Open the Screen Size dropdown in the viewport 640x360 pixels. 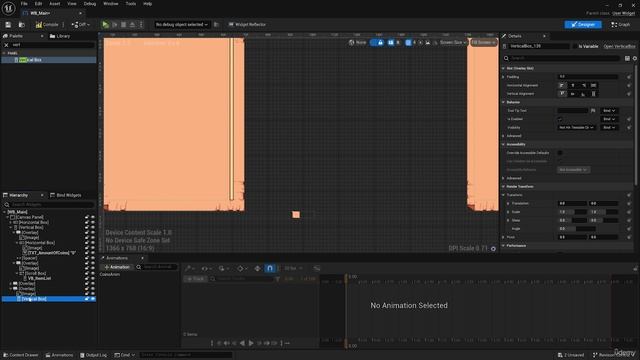(x=453, y=42)
